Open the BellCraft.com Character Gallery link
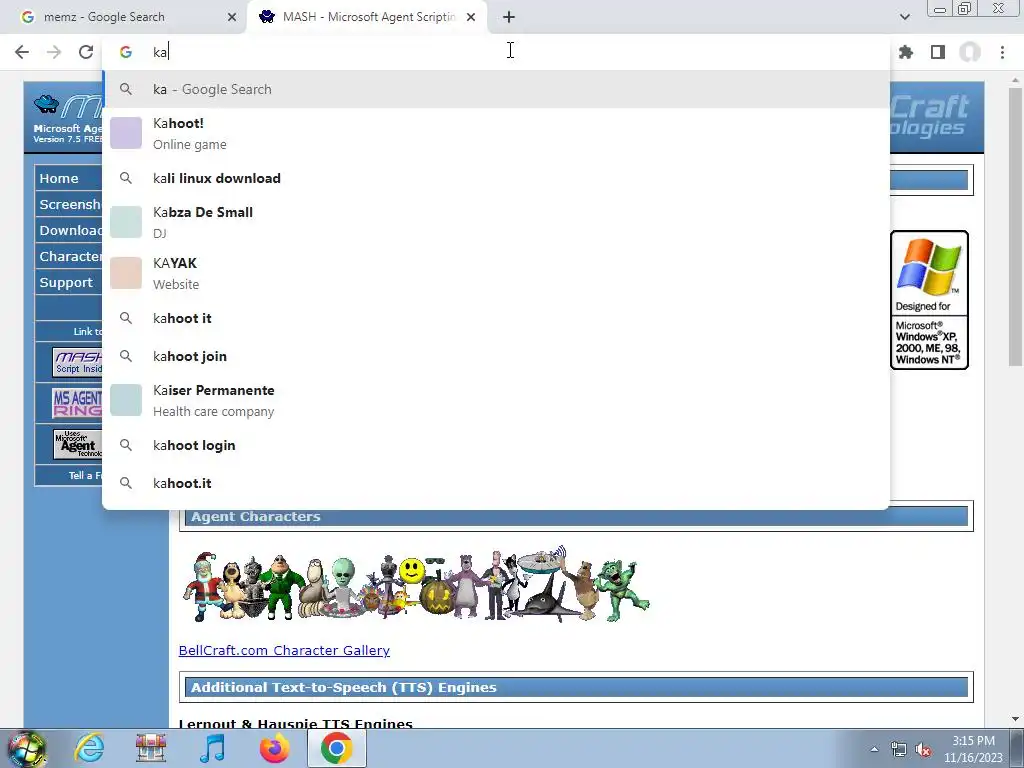The height and width of the screenshot is (768, 1024). (x=284, y=650)
